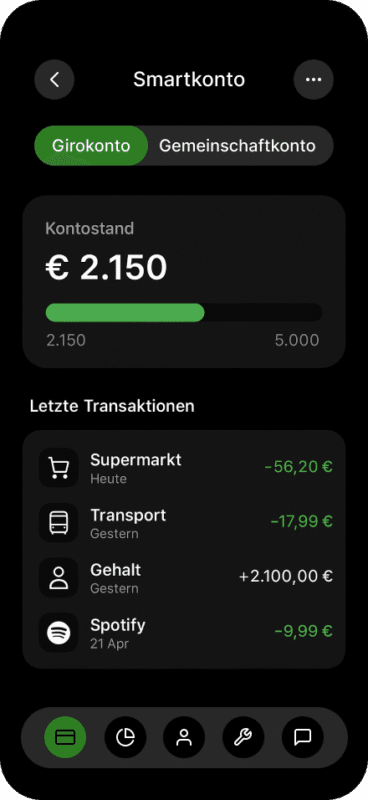Click the Letzte Transaktionen heading
The width and height of the screenshot is (368, 800).
point(112,406)
